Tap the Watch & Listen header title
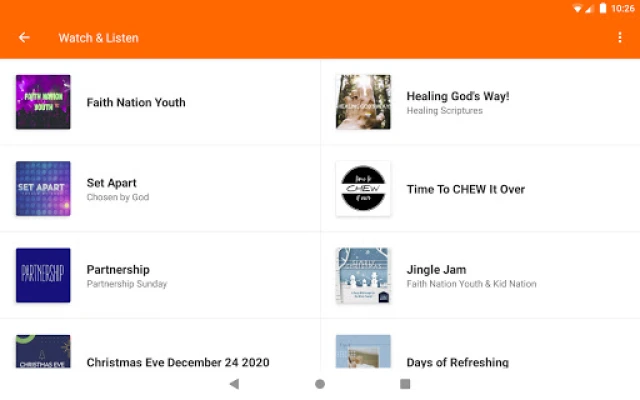This screenshot has width=640, height=400. pos(98,38)
